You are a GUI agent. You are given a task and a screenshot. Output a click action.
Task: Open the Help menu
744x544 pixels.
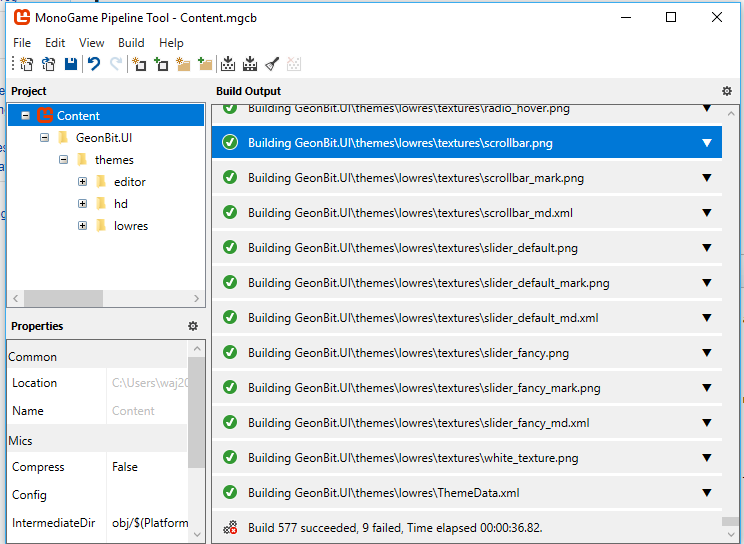pos(171,43)
